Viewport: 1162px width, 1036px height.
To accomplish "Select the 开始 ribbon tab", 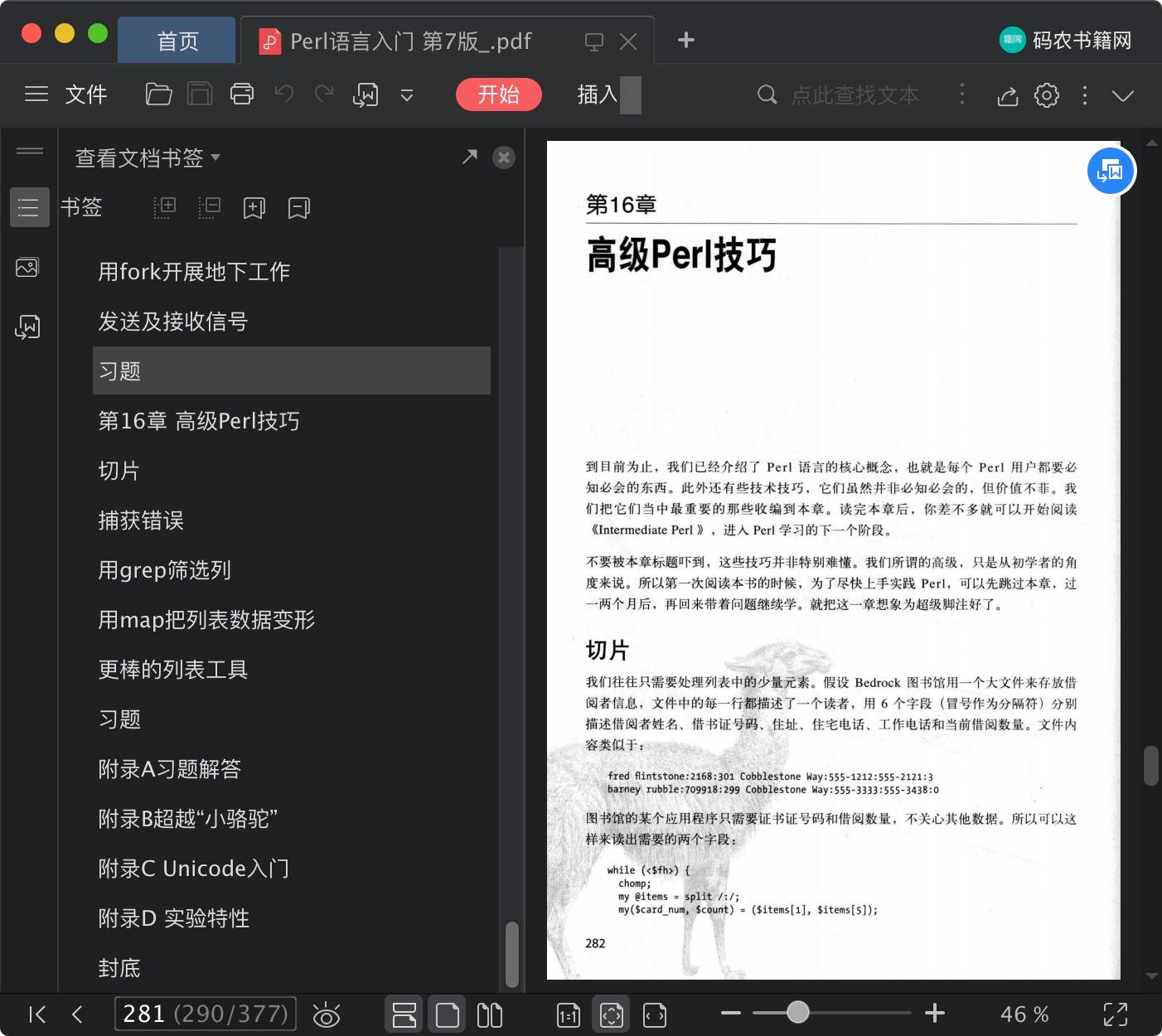I will coord(499,94).
